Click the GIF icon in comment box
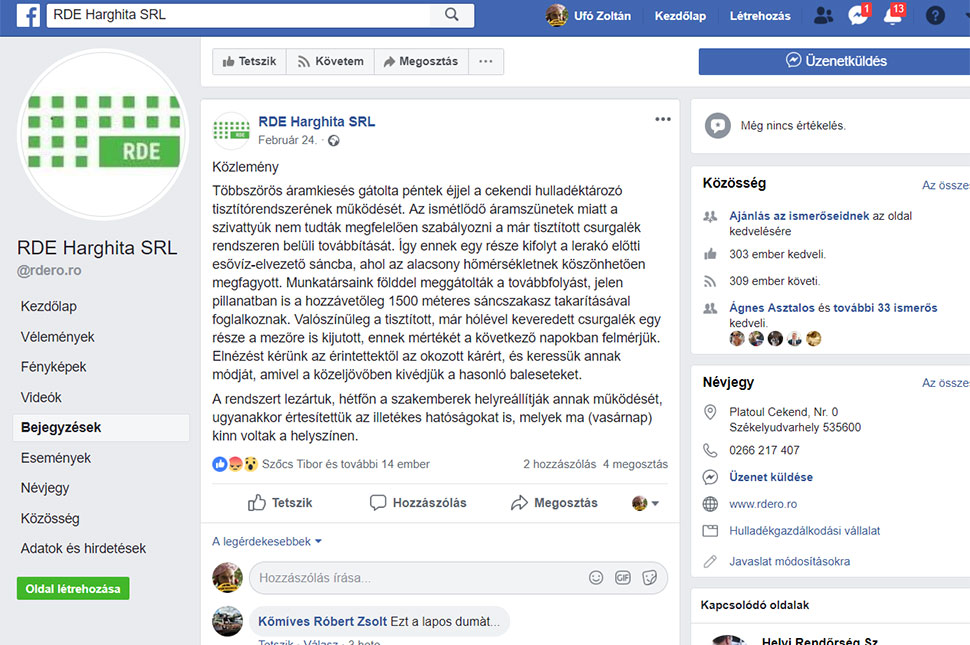The image size is (970, 645). coord(623,577)
